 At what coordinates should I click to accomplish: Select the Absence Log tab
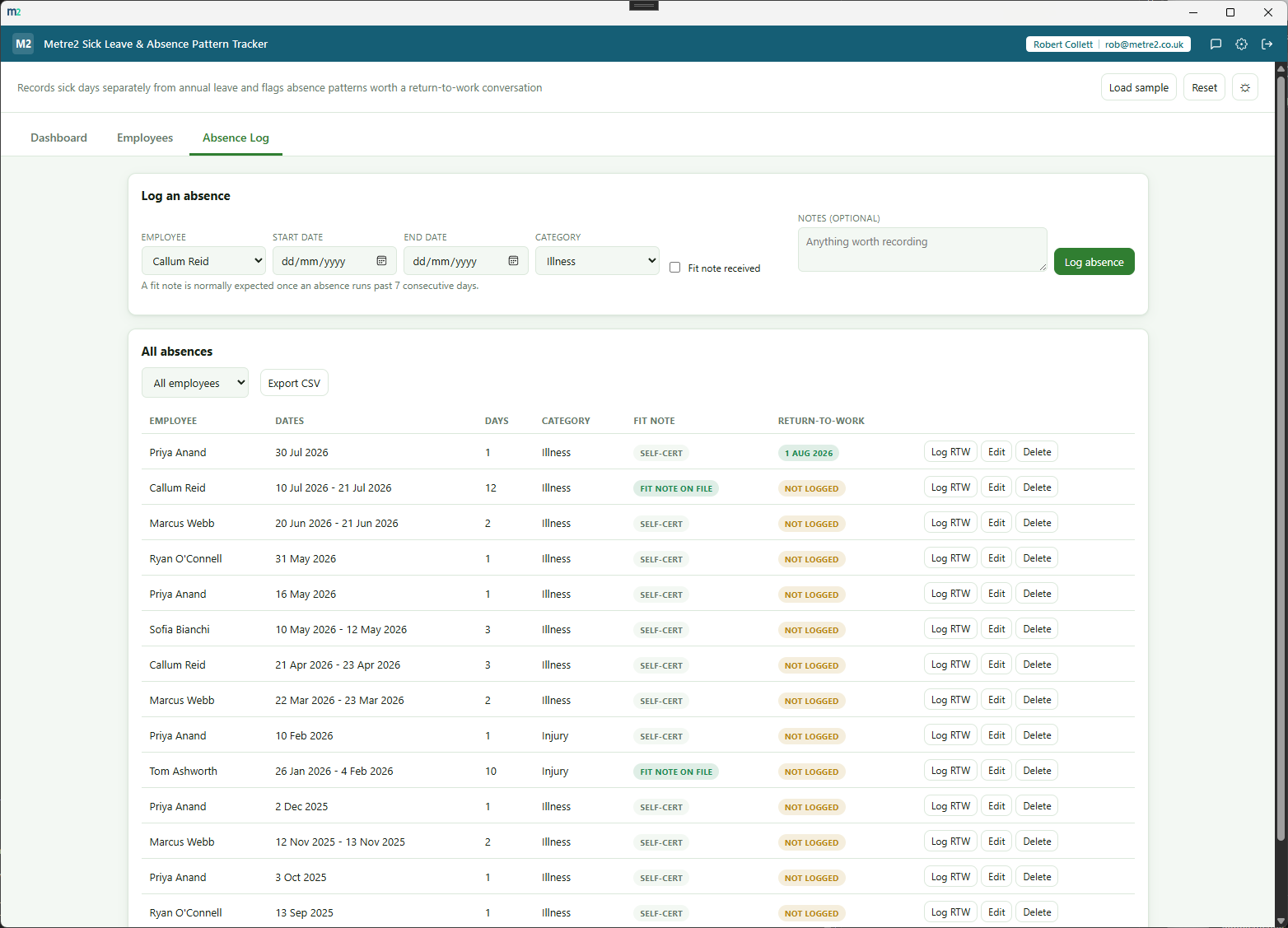click(236, 138)
